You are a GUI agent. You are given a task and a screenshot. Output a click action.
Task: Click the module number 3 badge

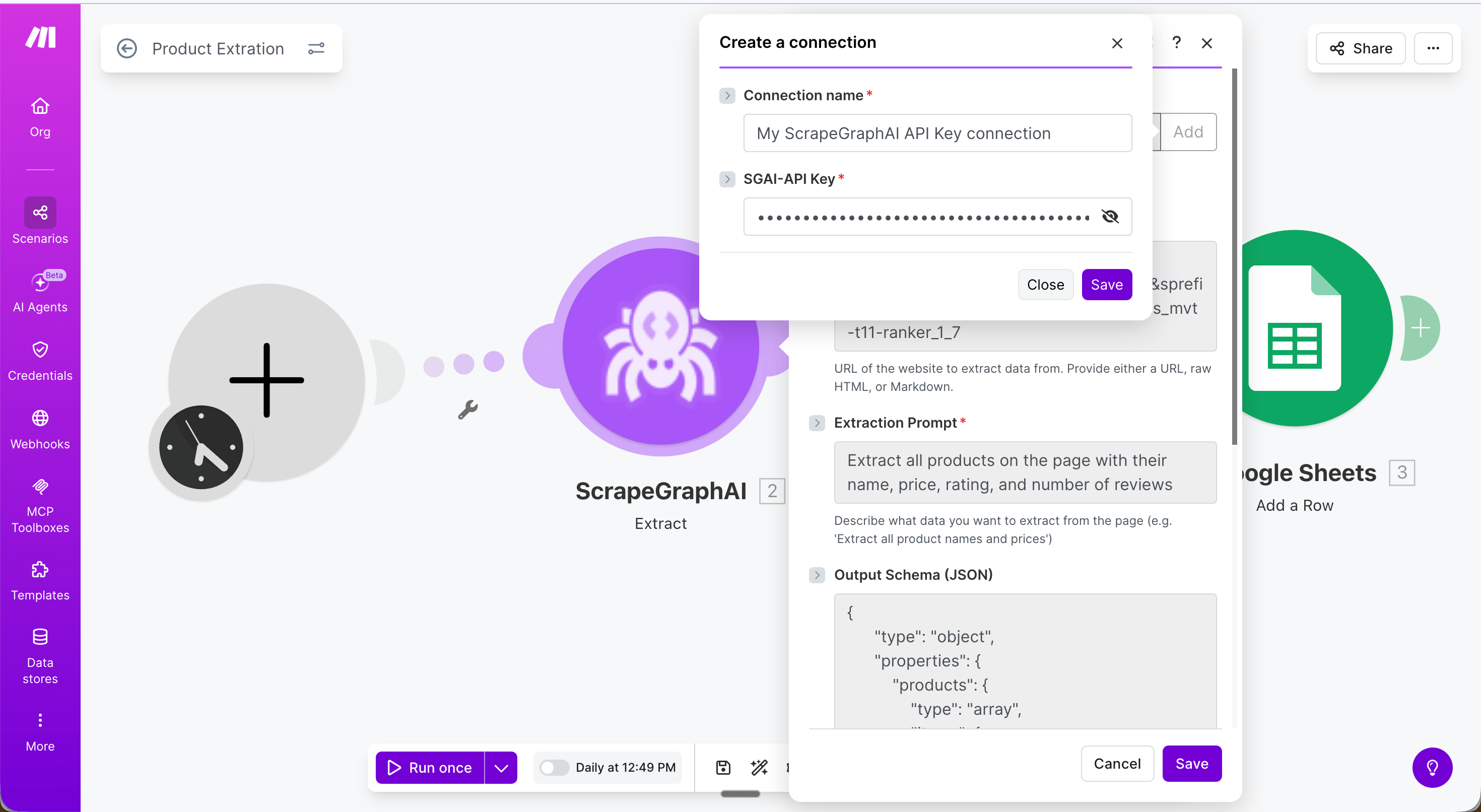(x=1401, y=472)
